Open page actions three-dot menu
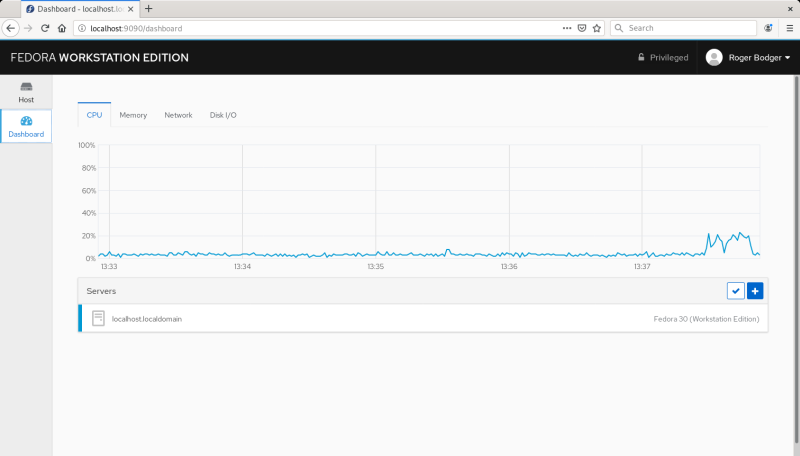800x456 pixels. pos(565,28)
